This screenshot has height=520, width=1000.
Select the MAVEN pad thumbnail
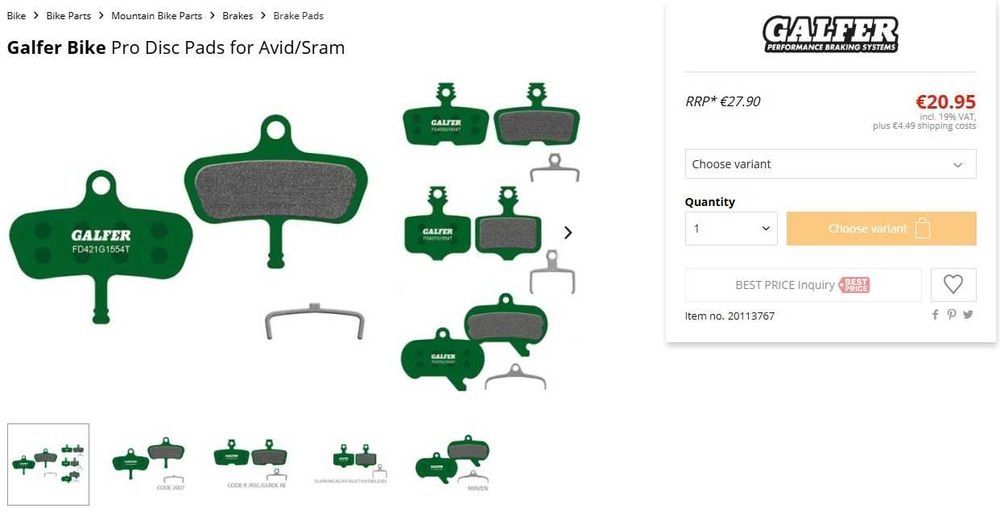coord(452,464)
